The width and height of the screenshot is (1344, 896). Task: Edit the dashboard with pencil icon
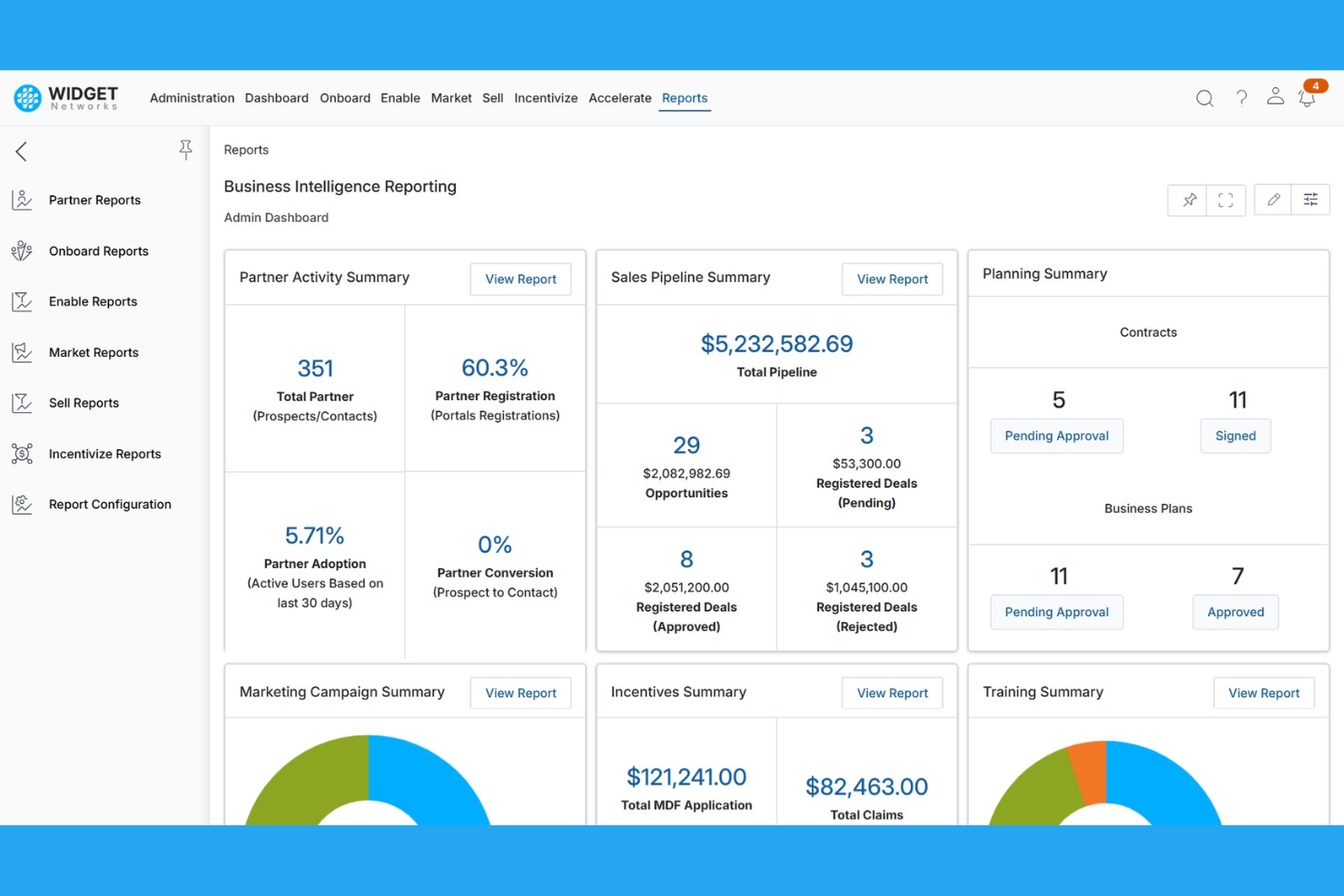click(x=1273, y=200)
